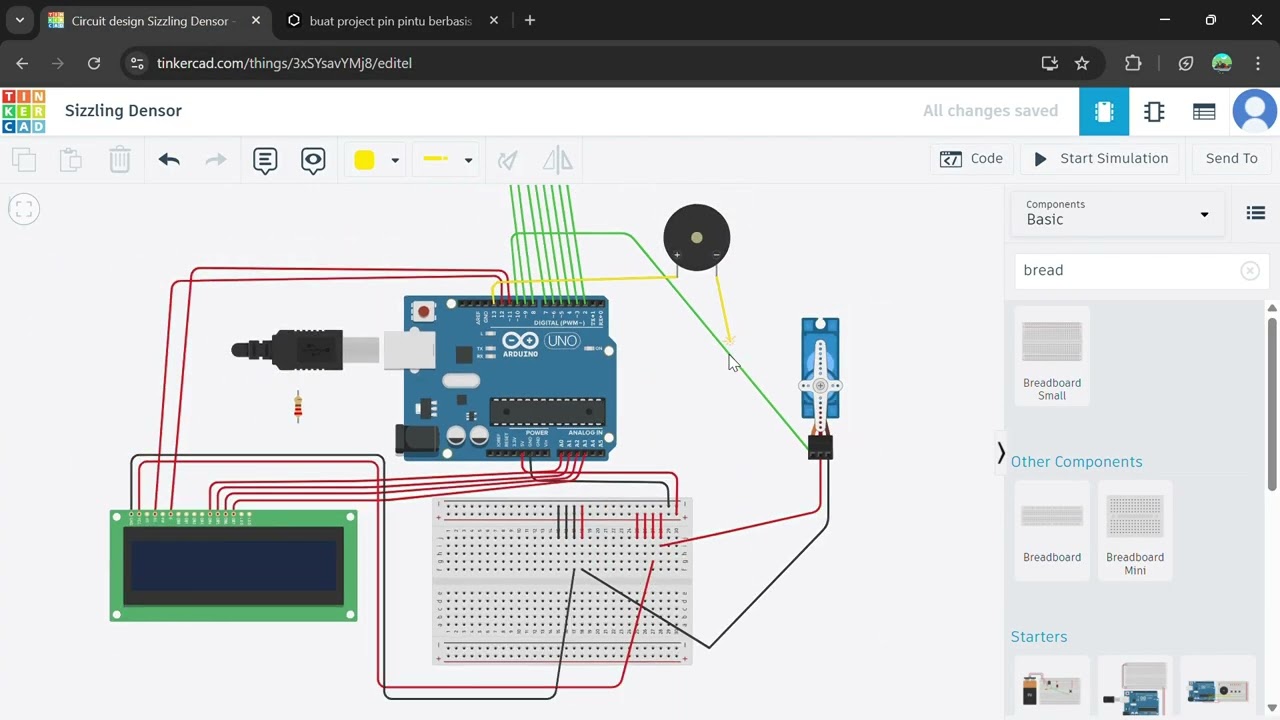Open the Component list view
Image resolution: width=1280 pixels, height=720 pixels.
point(1204,111)
